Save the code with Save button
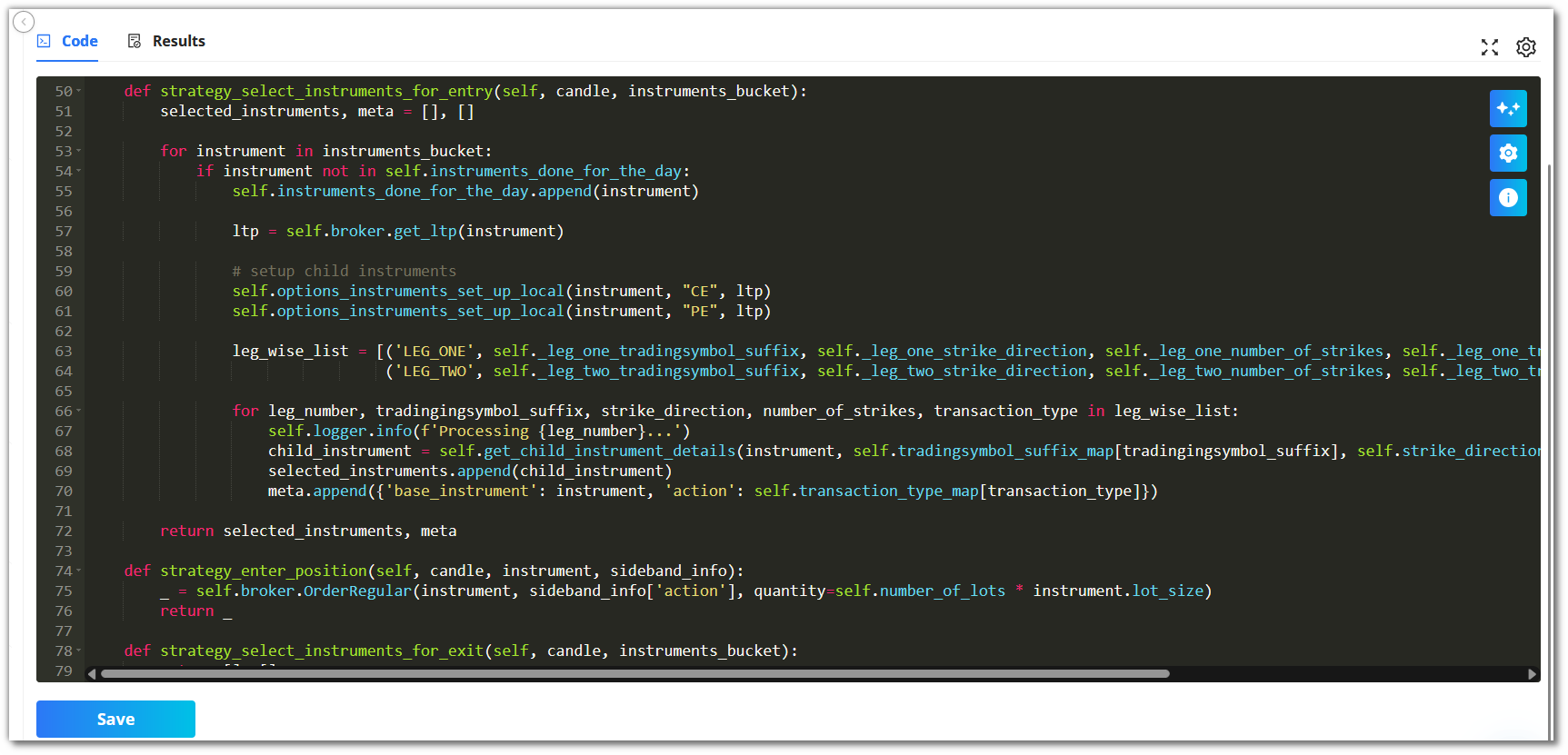The height and width of the screenshot is (755, 1568). (x=115, y=719)
